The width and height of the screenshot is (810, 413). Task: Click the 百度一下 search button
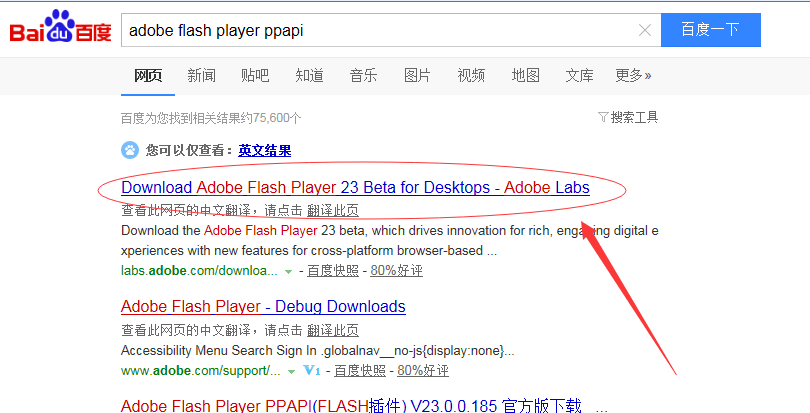(x=711, y=30)
